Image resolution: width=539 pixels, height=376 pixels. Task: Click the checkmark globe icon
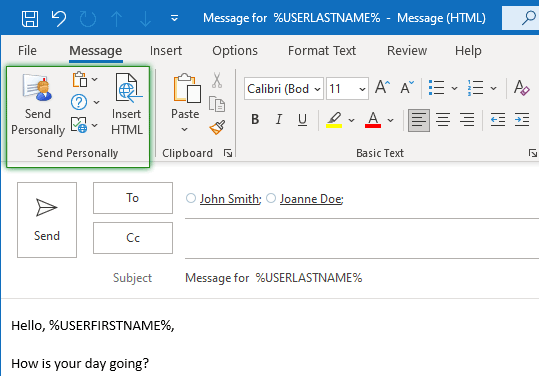[x=79, y=125]
